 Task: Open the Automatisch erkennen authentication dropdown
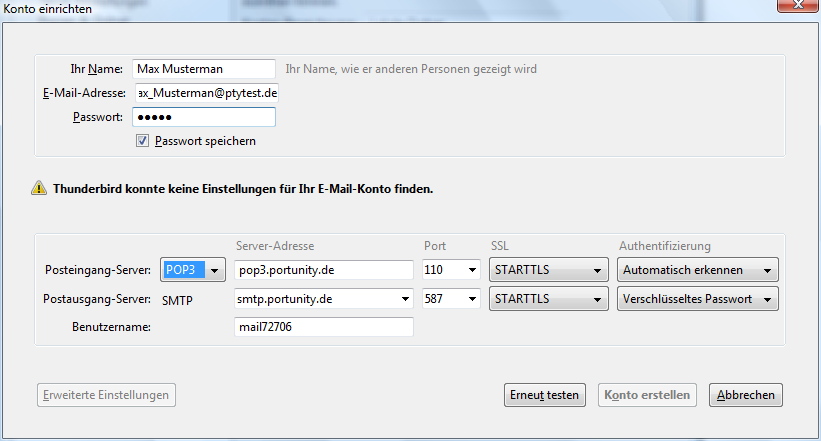698,270
